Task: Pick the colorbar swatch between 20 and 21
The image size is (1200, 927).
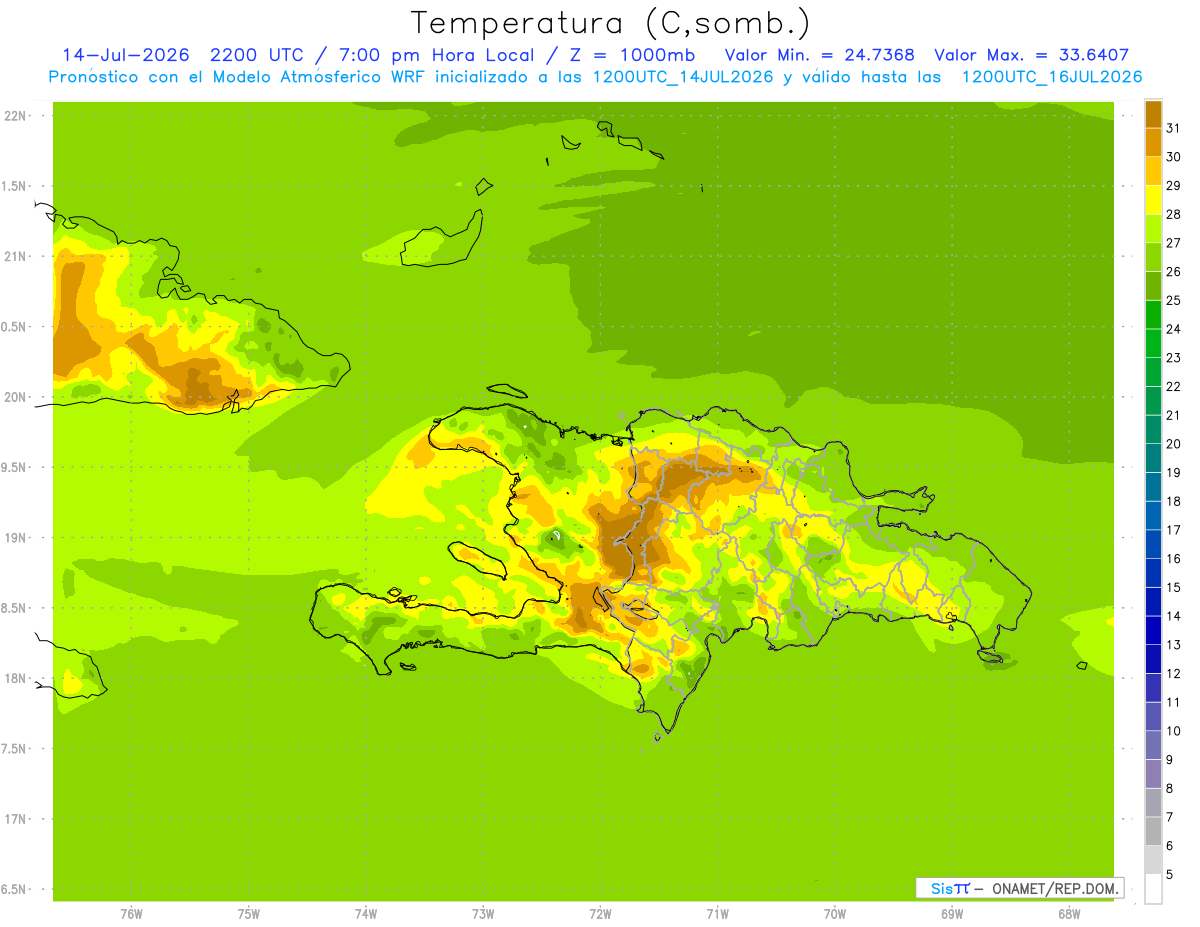Action: click(1153, 429)
